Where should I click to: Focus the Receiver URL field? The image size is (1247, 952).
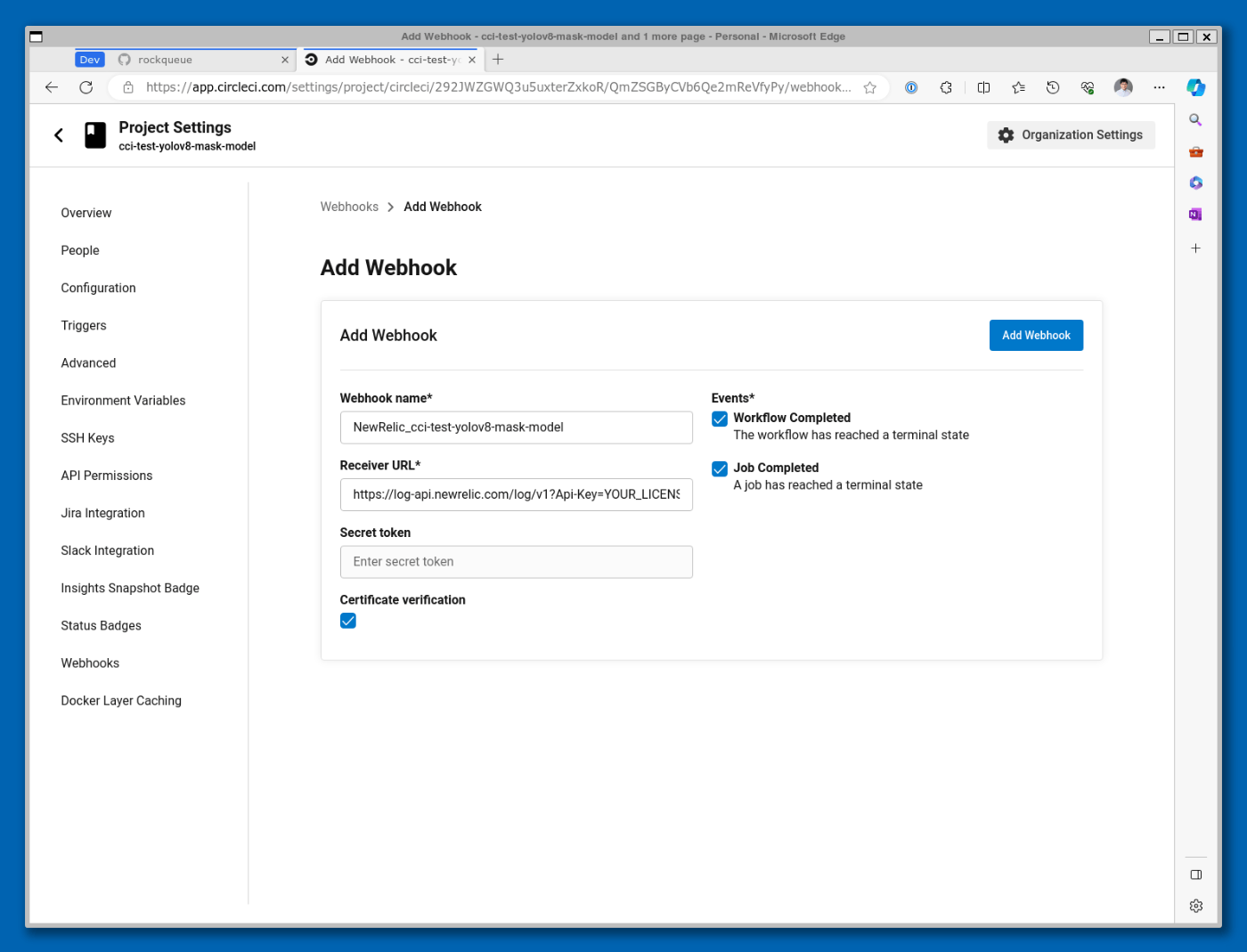516,494
